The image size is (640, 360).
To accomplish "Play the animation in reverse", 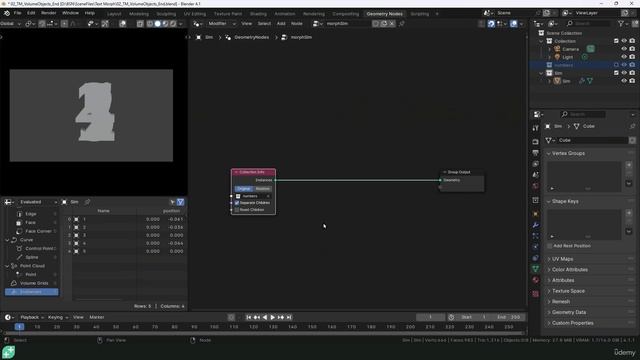I will (264, 317).
